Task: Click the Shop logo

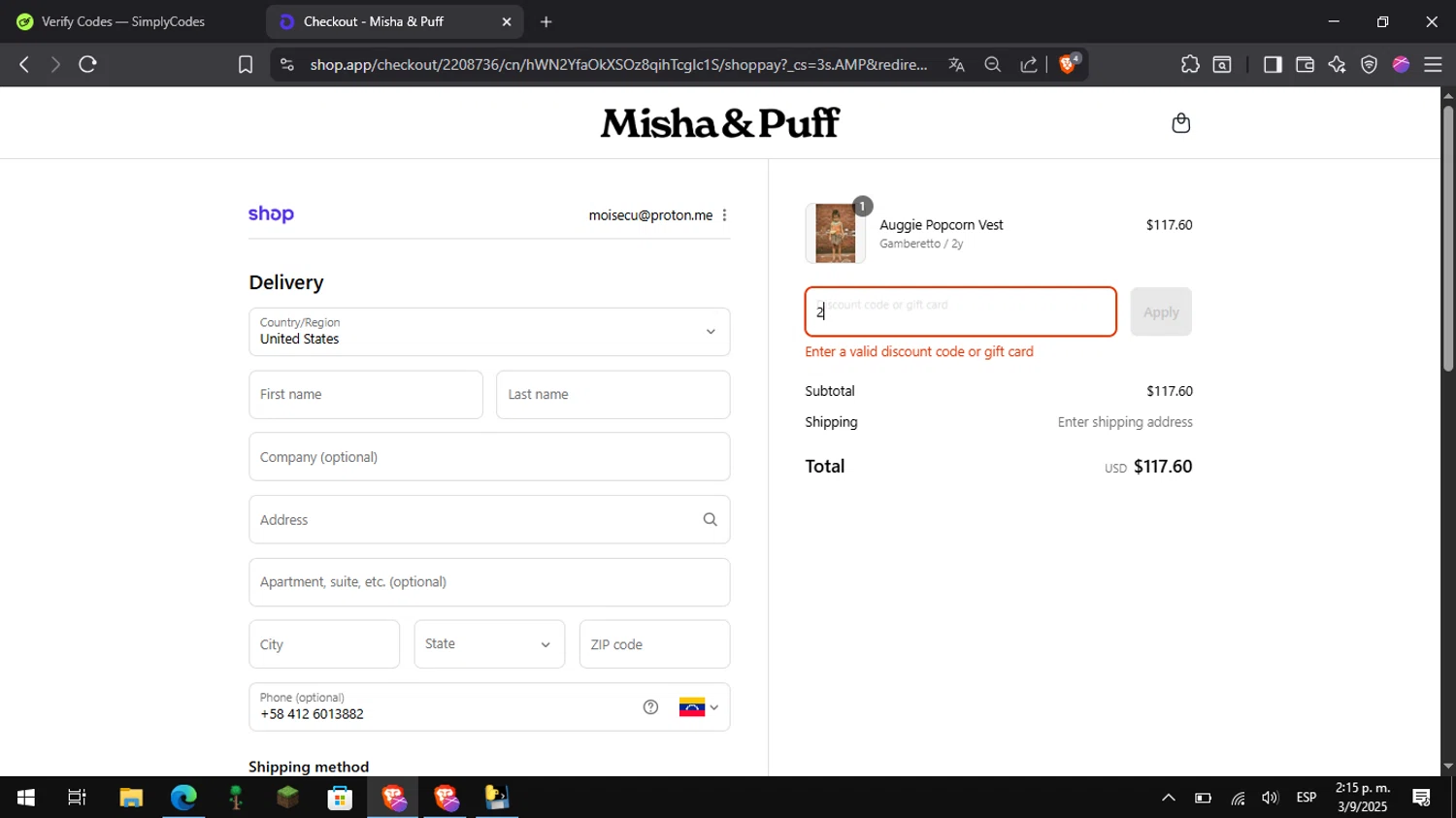Action: pyautogui.click(x=271, y=214)
